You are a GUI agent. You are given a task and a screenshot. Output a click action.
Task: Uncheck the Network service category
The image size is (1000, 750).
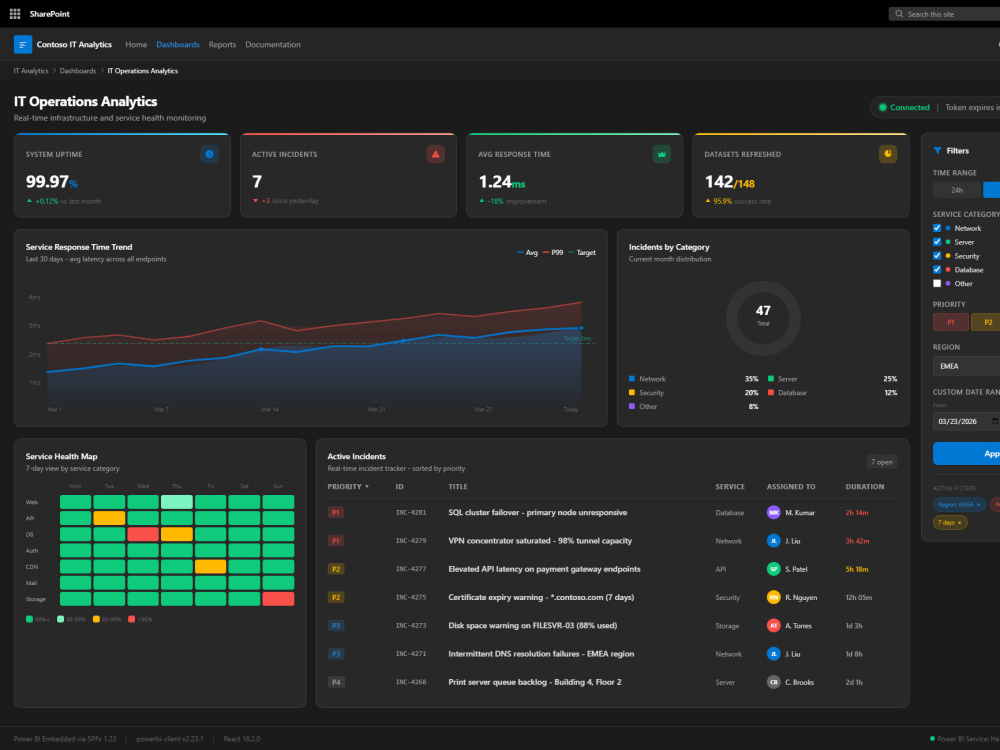(x=937, y=228)
